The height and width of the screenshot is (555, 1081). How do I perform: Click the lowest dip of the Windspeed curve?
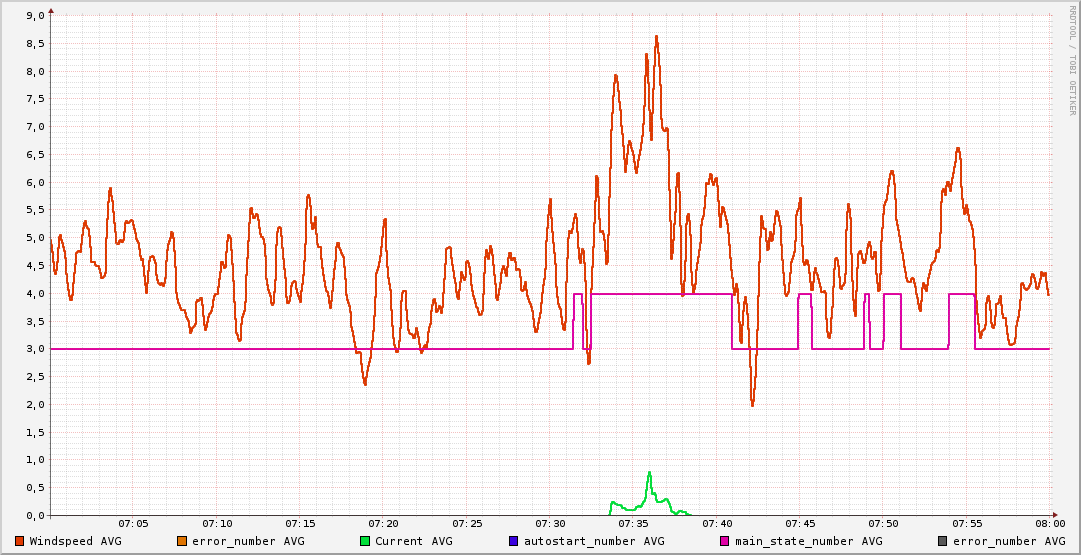click(x=752, y=405)
